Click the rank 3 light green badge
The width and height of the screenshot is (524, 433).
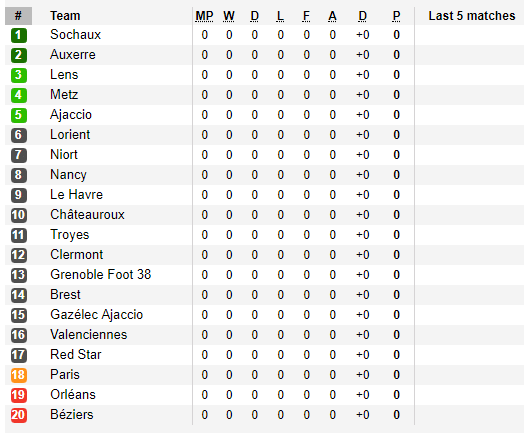click(x=19, y=75)
